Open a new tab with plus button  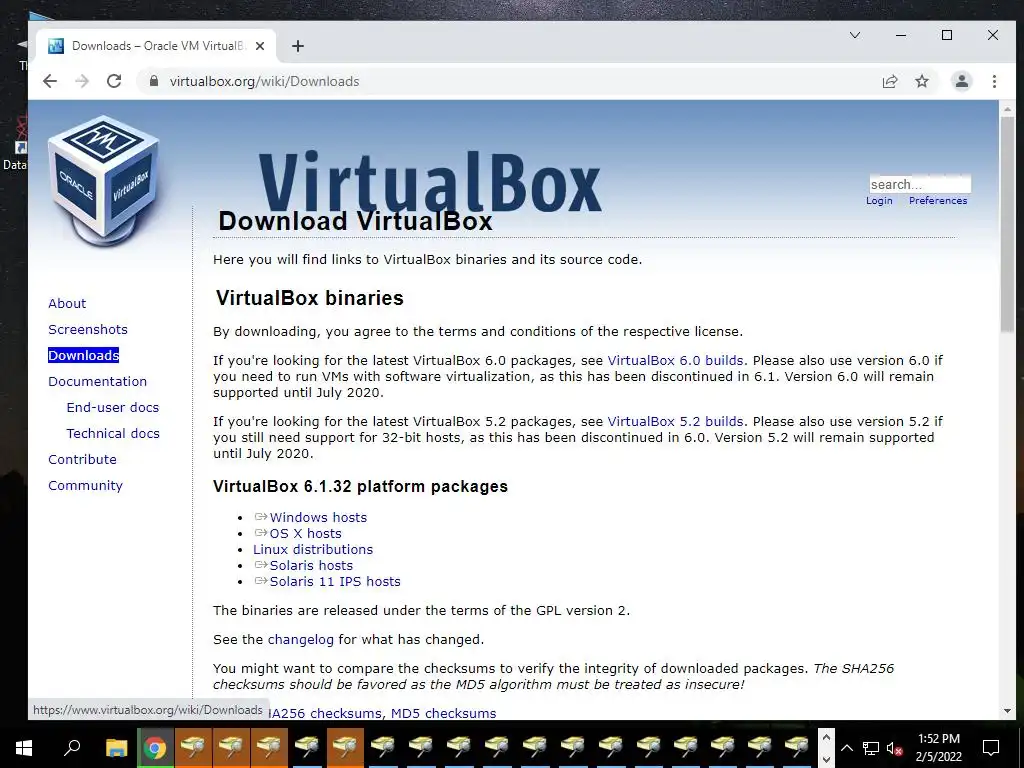298,46
